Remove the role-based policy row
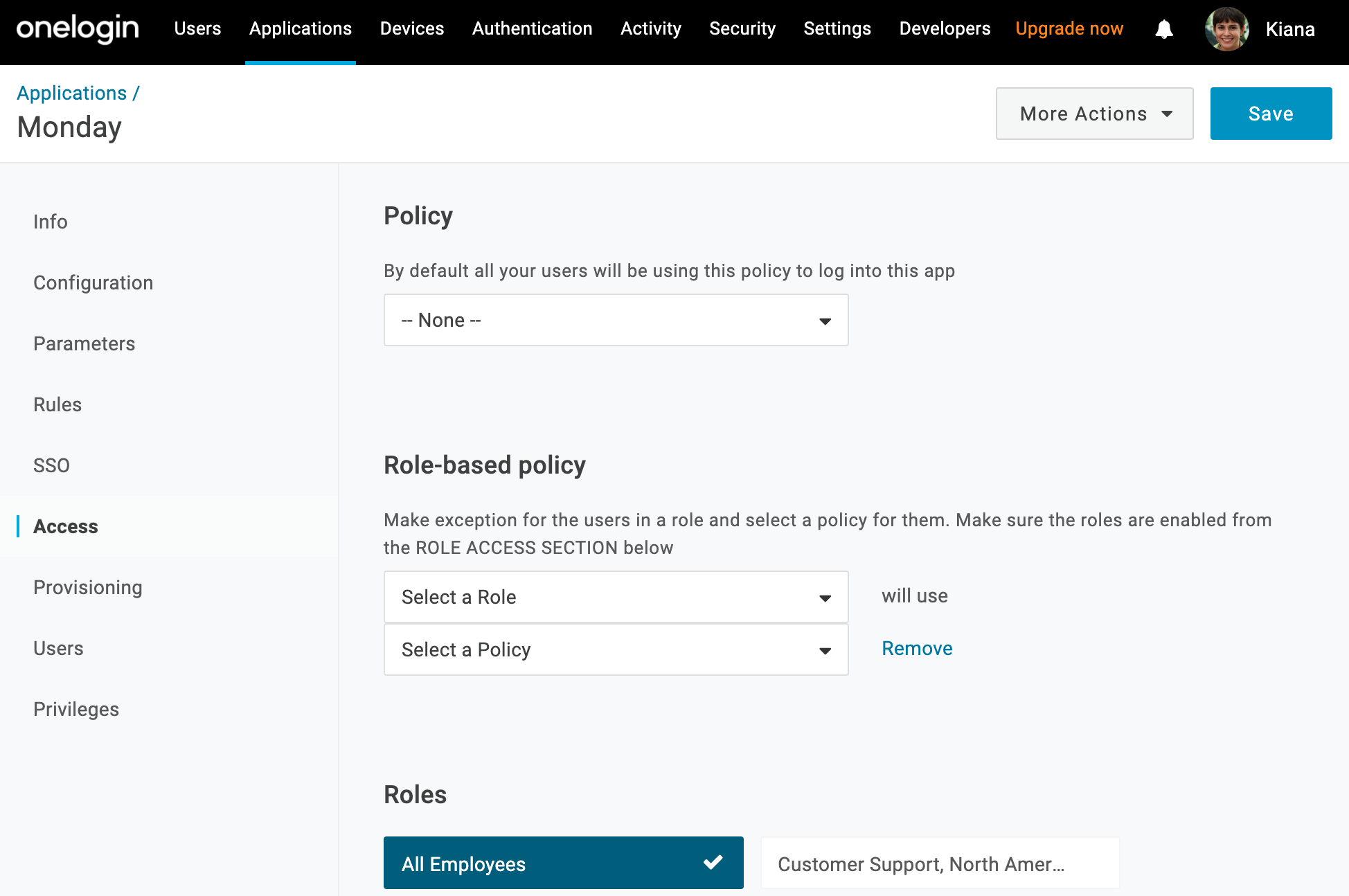Image resolution: width=1349 pixels, height=896 pixels. (x=917, y=648)
